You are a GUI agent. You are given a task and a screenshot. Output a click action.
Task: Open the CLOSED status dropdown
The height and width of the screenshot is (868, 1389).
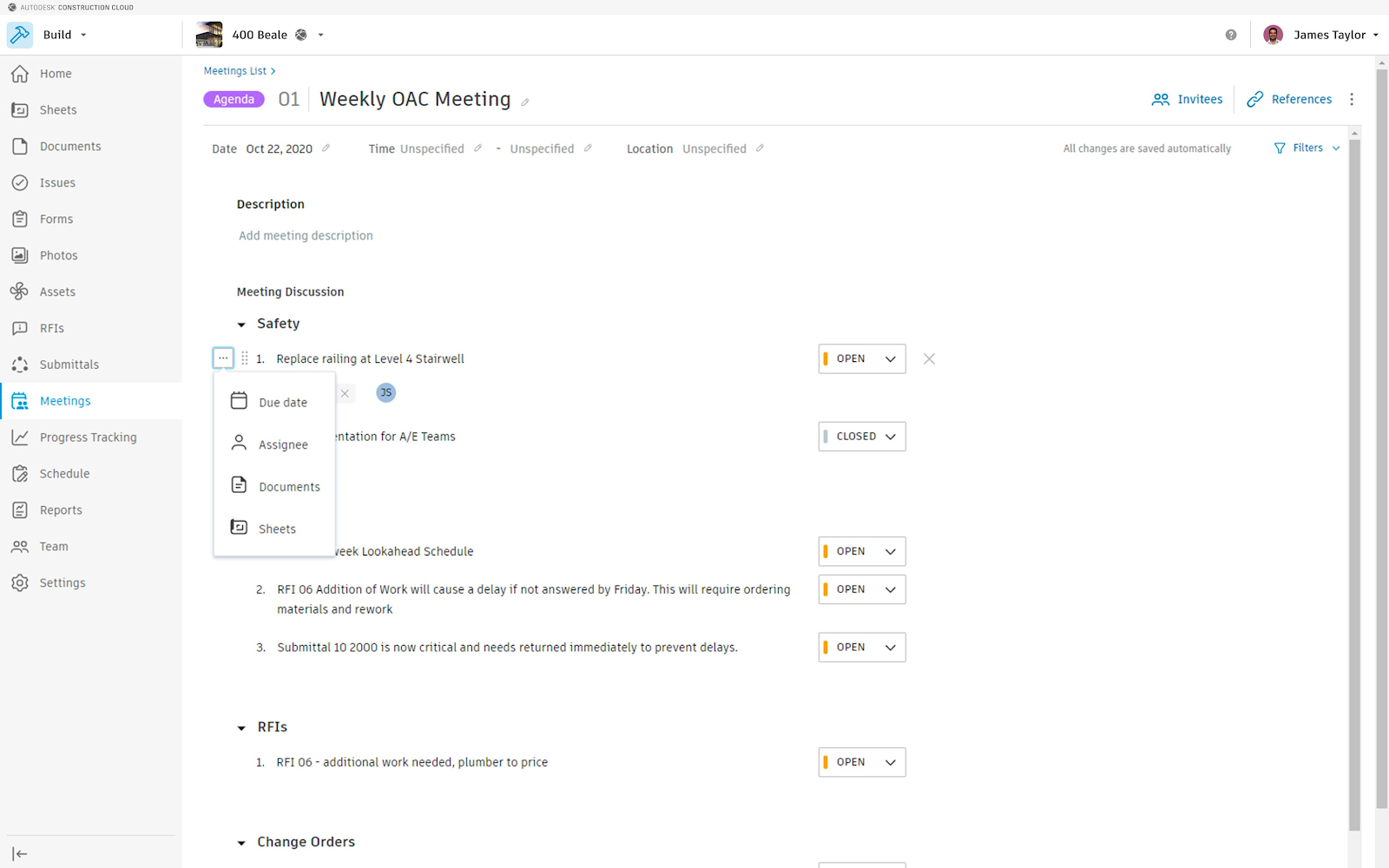point(862,437)
